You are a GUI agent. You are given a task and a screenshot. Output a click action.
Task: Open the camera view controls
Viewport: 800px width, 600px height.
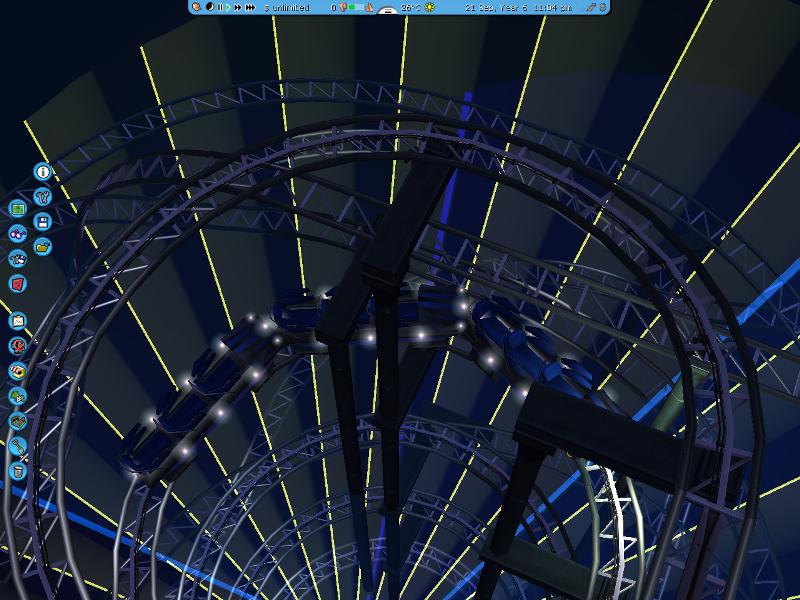pyautogui.click(x=18, y=259)
